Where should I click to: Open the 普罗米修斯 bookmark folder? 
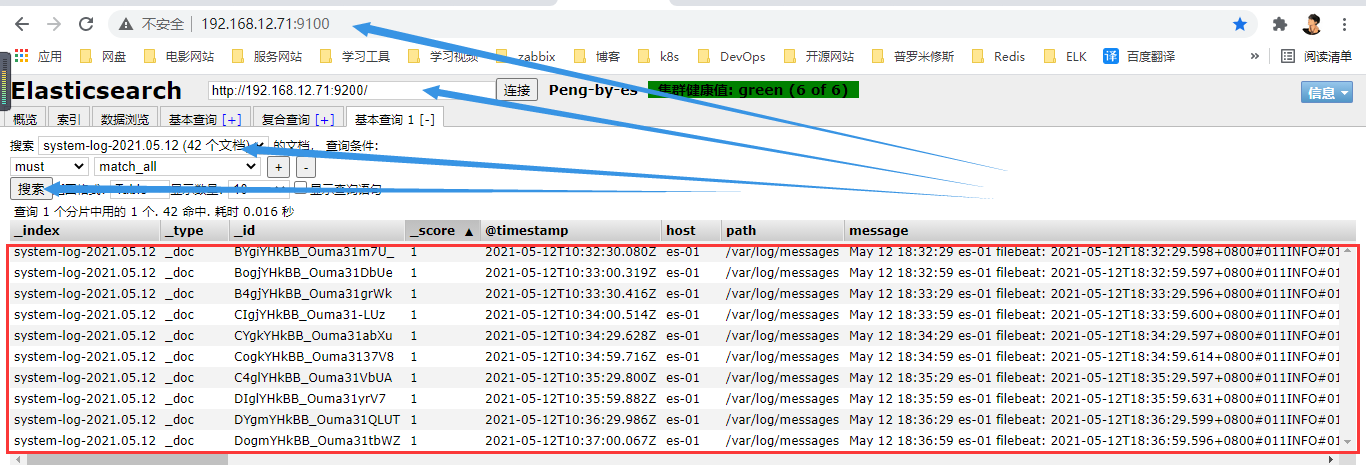point(912,56)
